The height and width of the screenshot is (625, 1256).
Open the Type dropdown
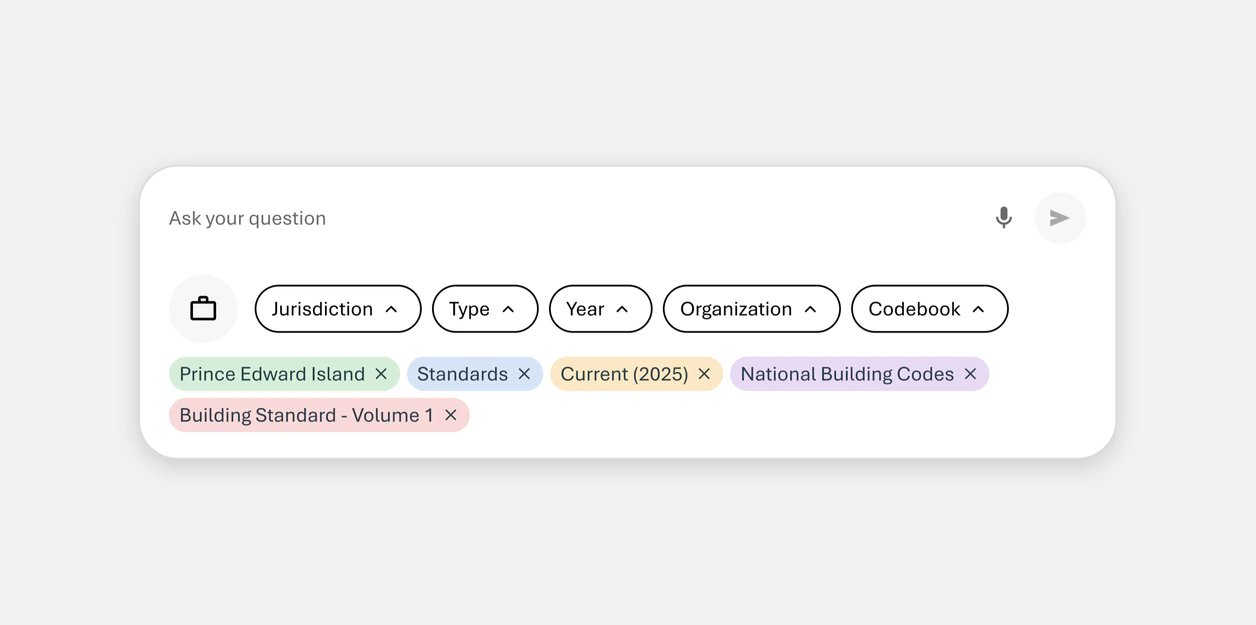[485, 309]
